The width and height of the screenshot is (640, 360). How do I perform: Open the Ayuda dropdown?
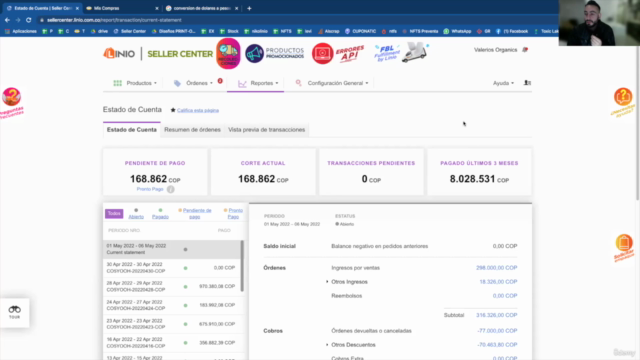tap(503, 83)
